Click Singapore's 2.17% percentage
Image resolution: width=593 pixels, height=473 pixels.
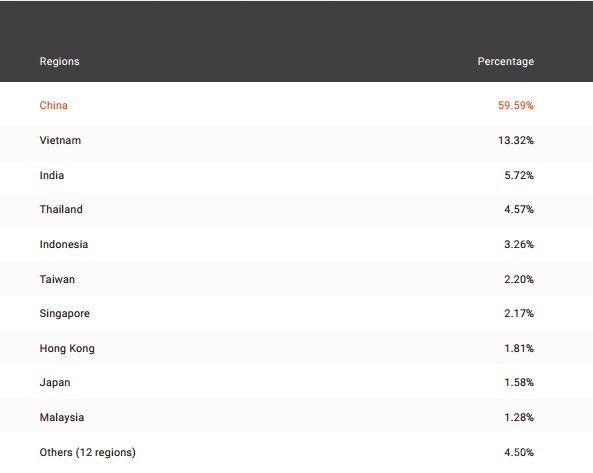[518, 313]
